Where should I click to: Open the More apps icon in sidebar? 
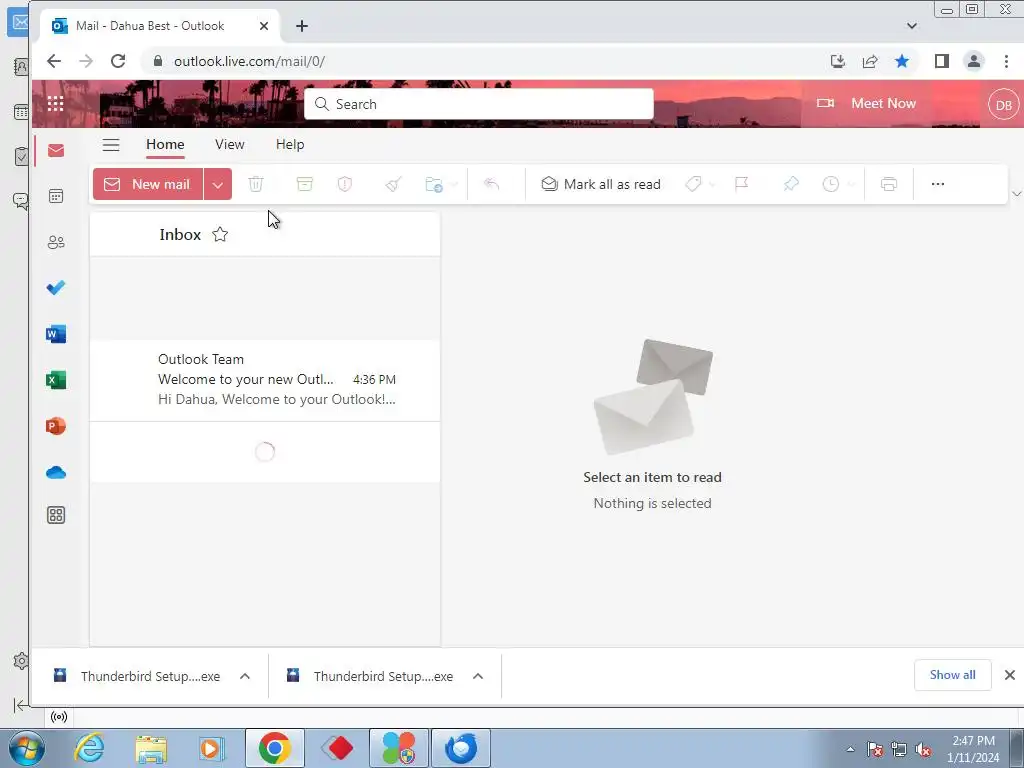click(56, 515)
